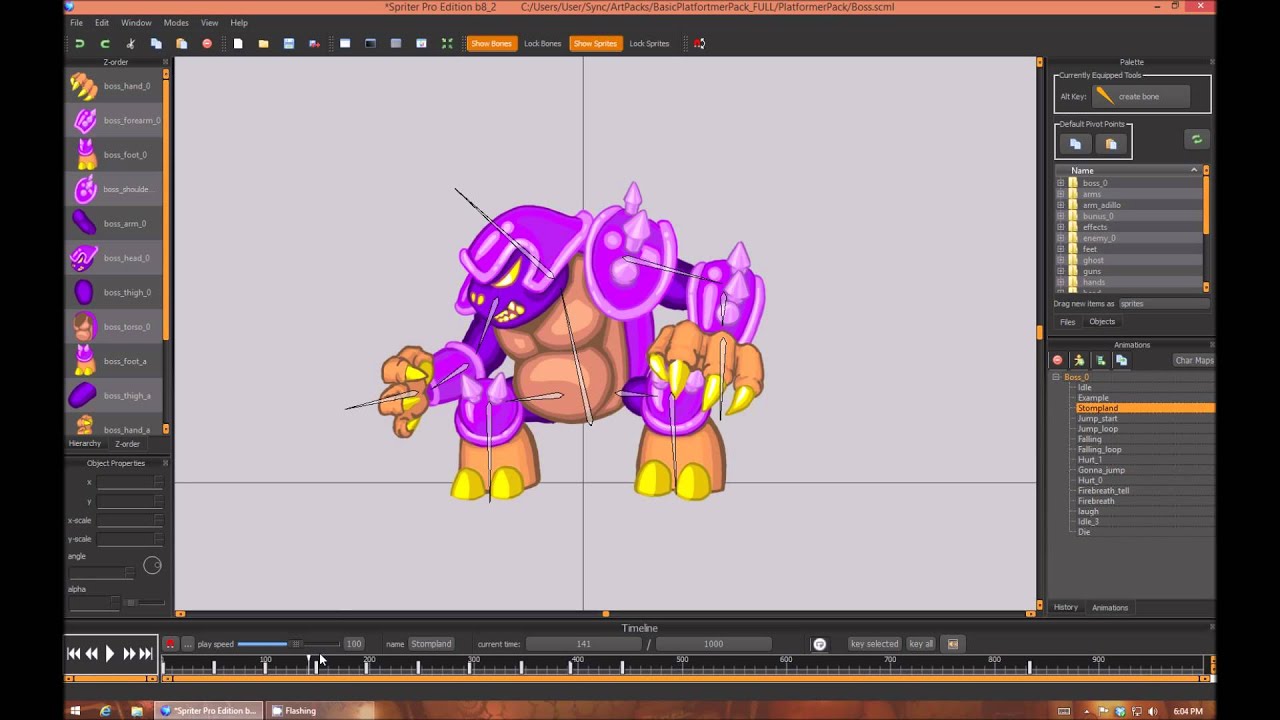This screenshot has height=720, width=1280.
Task: Select the Idle animation
Action: (x=1085, y=388)
